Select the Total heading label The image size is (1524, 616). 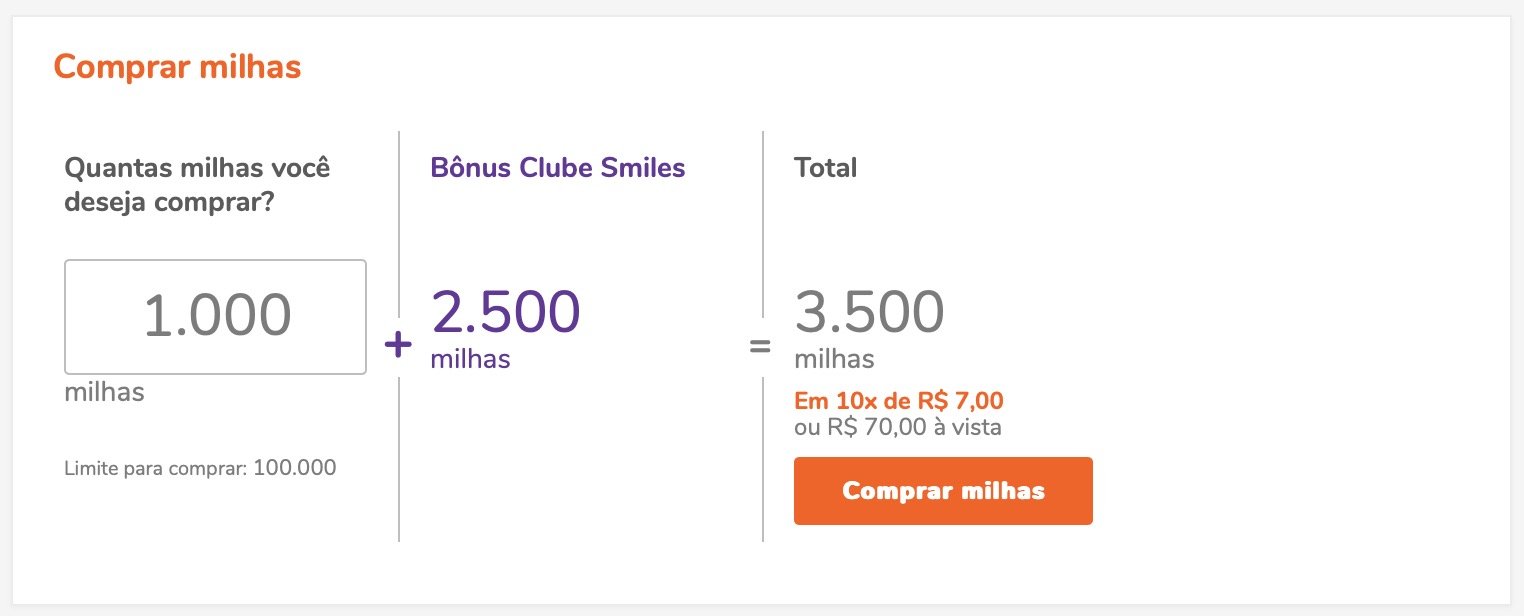tap(825, 167)
